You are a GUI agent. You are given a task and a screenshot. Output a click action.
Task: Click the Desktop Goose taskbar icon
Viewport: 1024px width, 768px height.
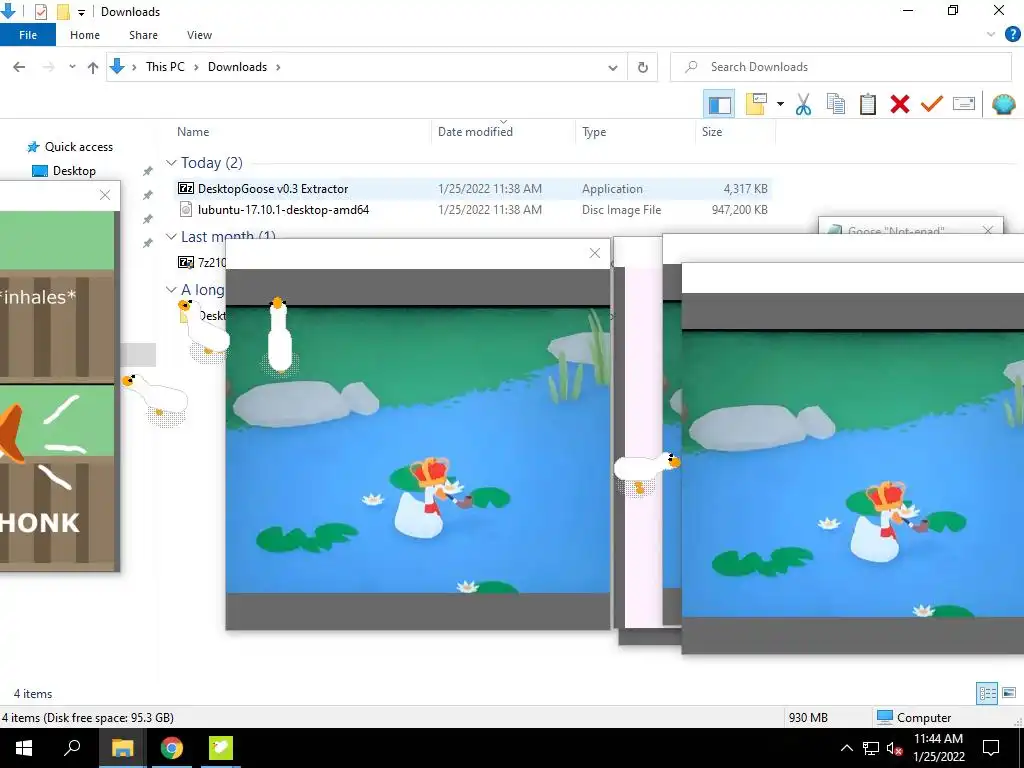(220, 748)
